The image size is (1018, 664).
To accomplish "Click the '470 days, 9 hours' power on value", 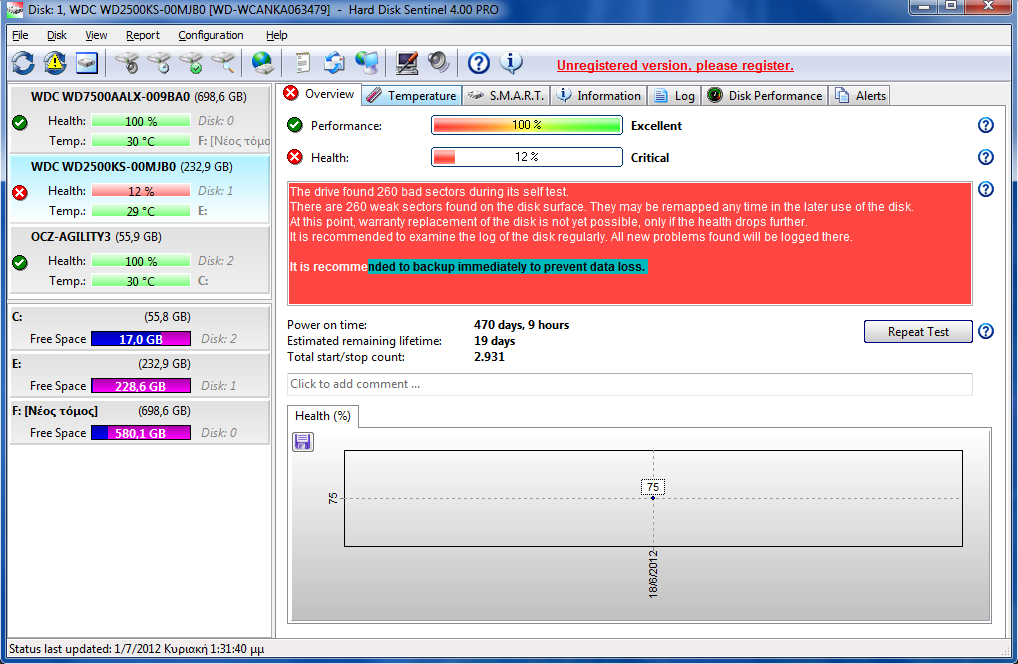I will [521, 325].
